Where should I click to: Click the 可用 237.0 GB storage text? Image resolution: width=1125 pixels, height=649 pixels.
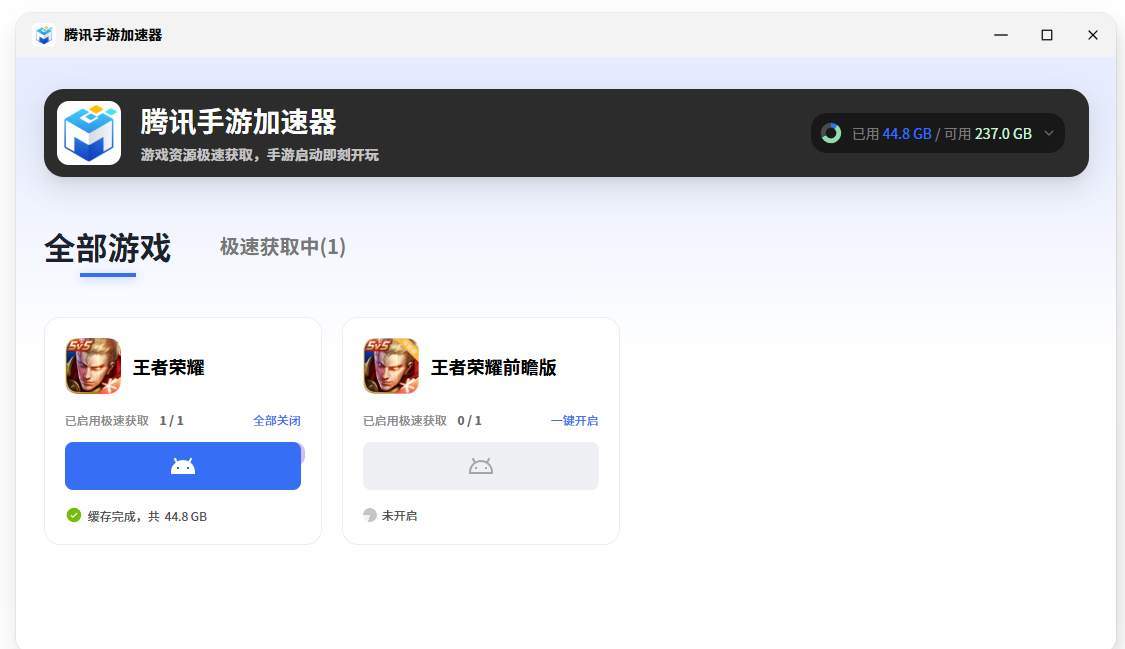pyautogui.click(x=988, y=134)
